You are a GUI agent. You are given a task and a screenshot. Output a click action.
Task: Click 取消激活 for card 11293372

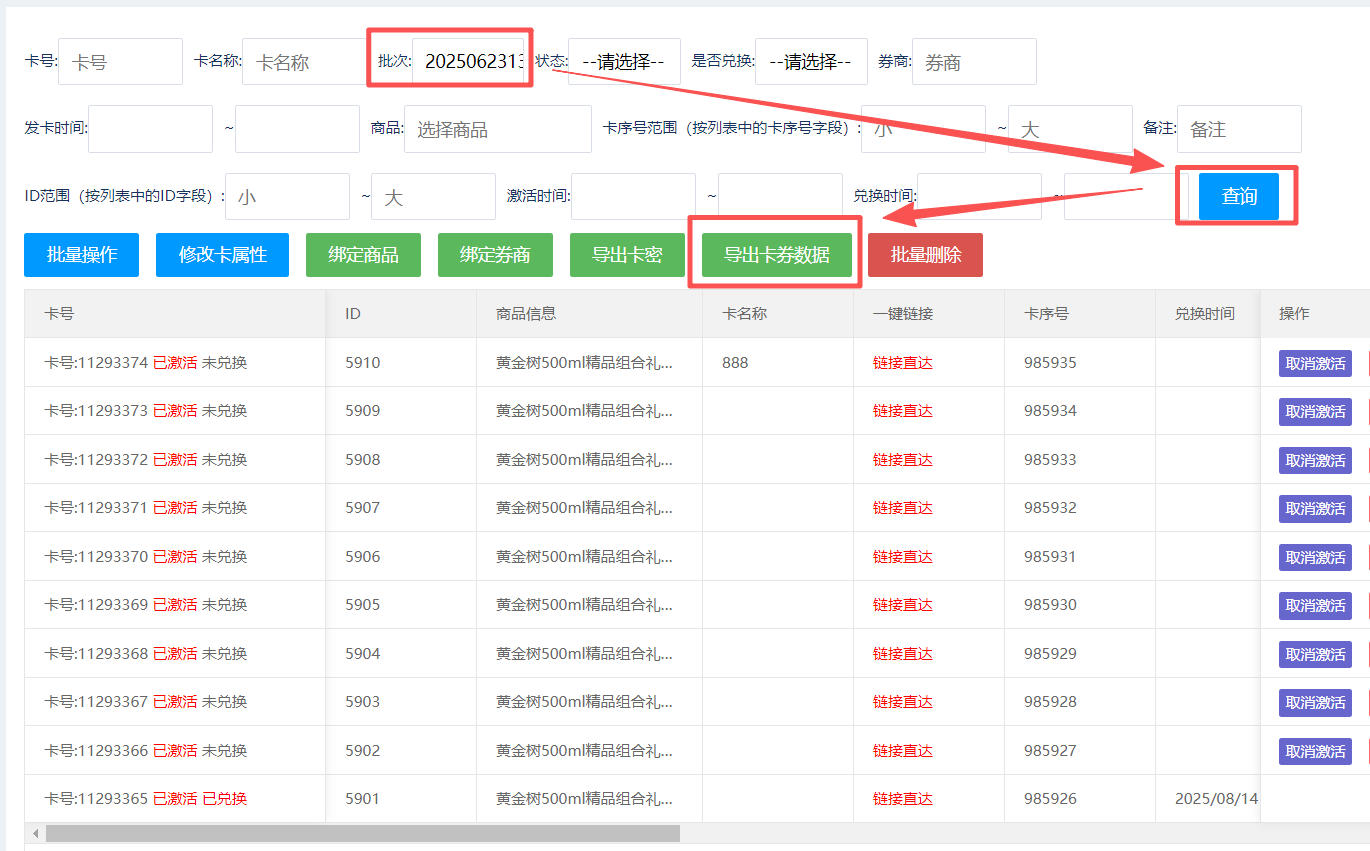coord(1314,460)
